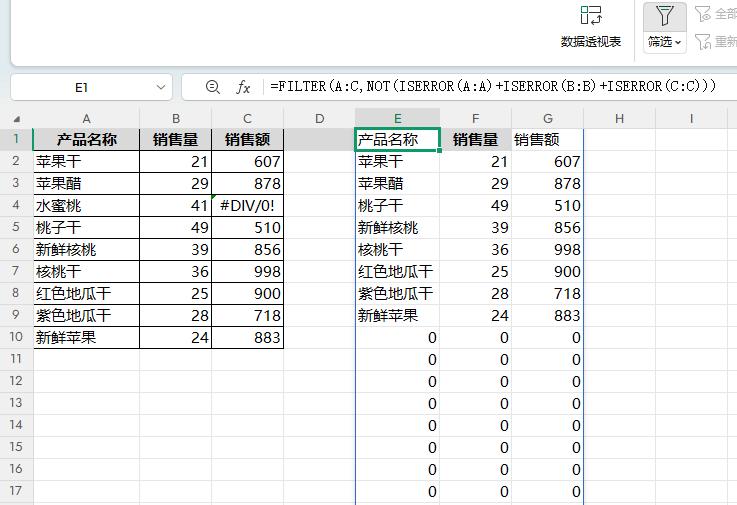
Task: Click the select-all corner triangle
Action: click(x=16, y=118)
